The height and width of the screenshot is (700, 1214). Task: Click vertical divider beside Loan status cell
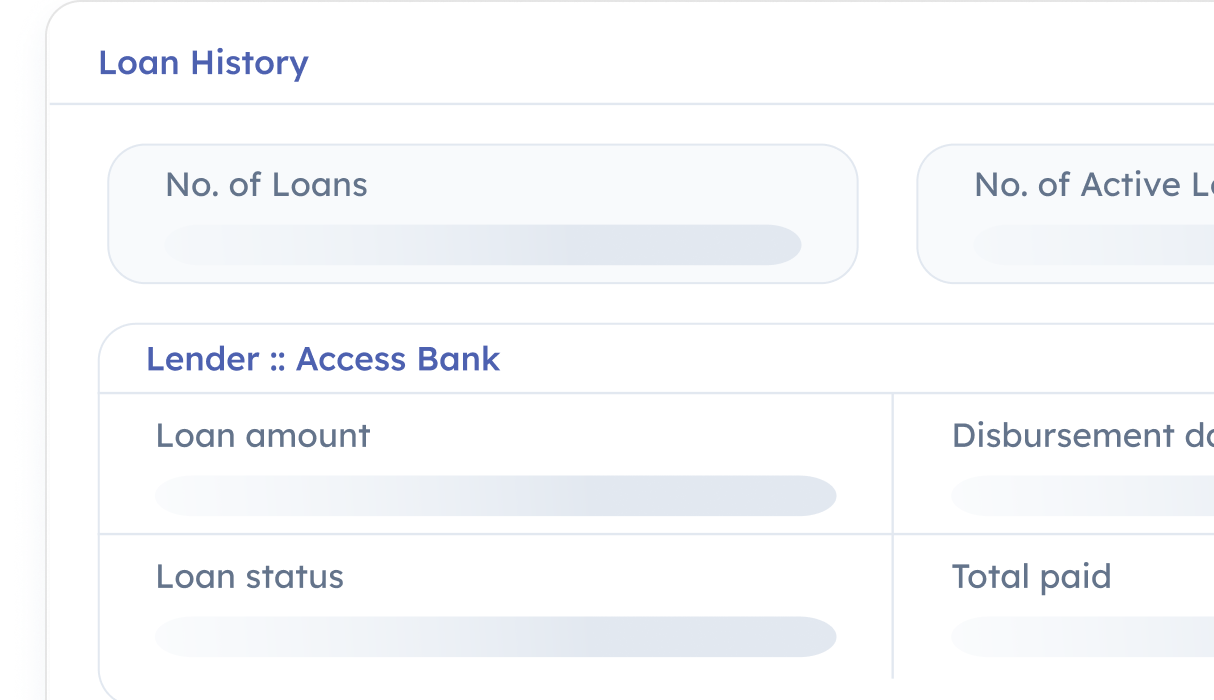coord(892,606)
